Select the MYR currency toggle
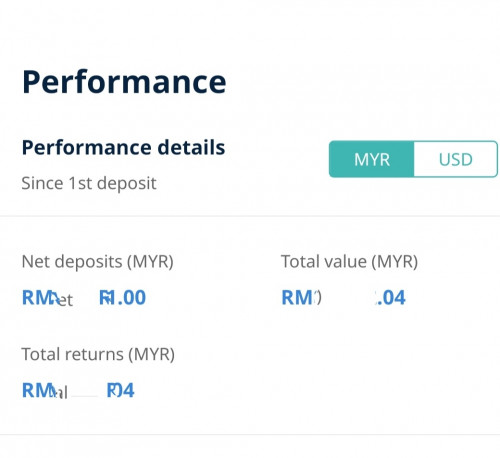 (372, 159)
